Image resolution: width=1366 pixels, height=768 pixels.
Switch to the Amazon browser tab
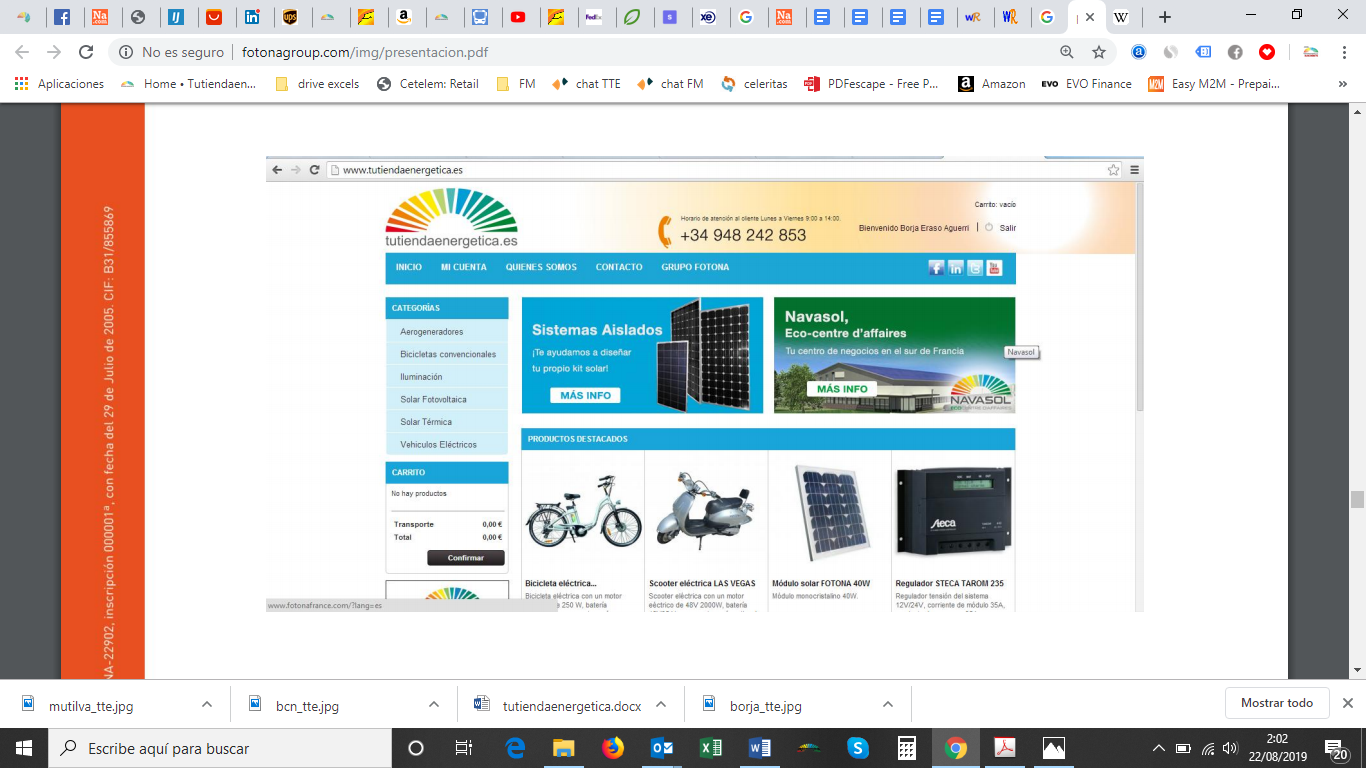tap(404, 17)
